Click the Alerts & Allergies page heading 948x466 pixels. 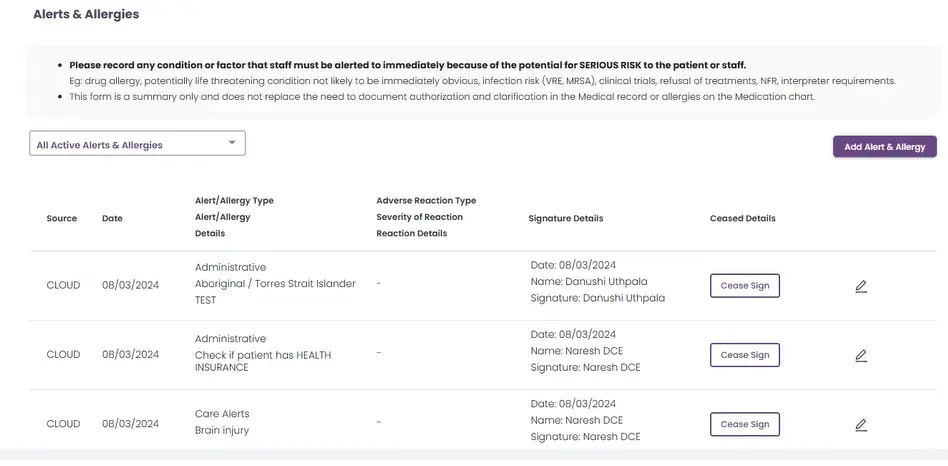click(x=86, y=15)
